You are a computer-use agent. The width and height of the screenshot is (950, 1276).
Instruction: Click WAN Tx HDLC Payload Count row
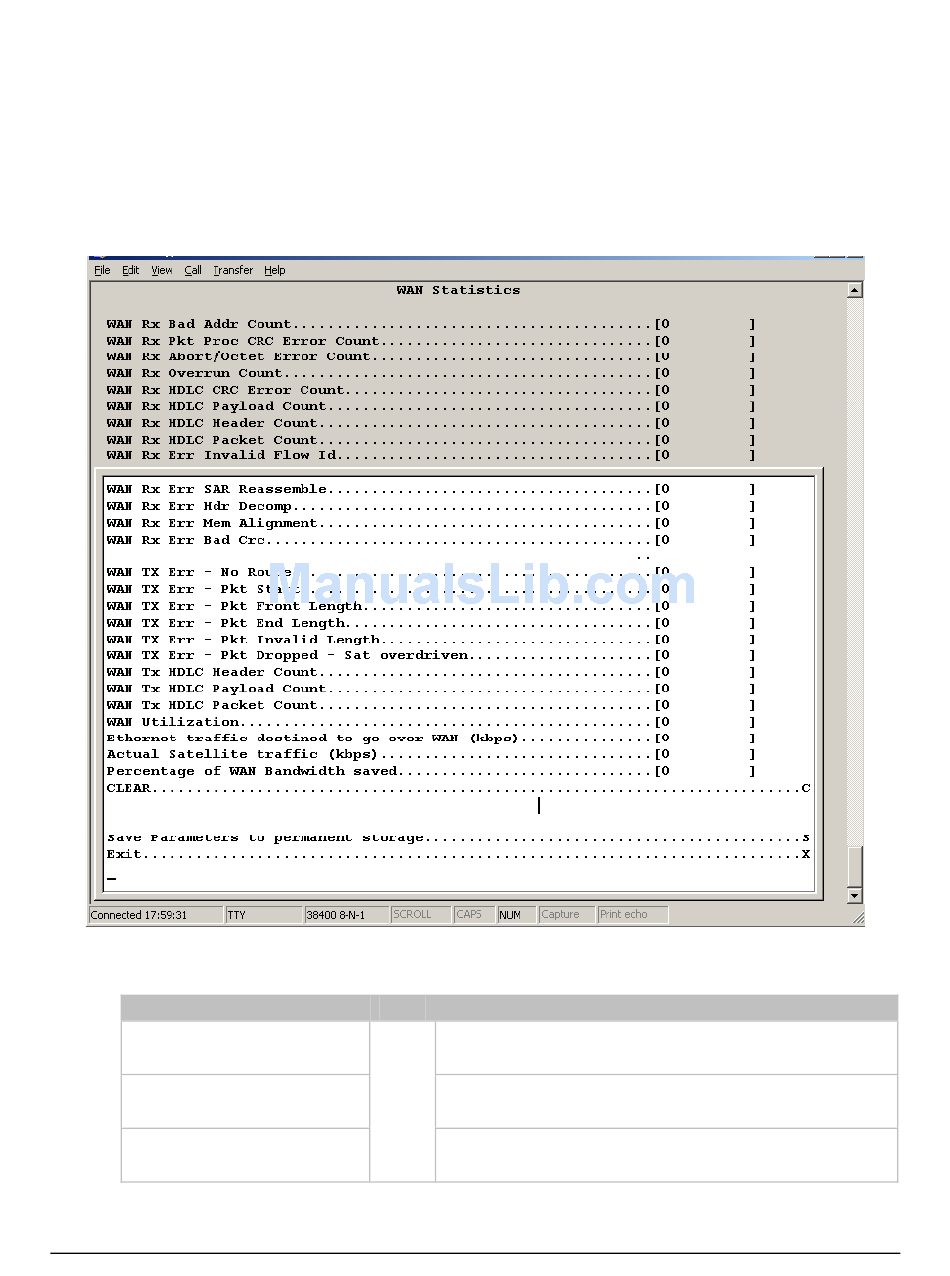click(x=431, y=689)
